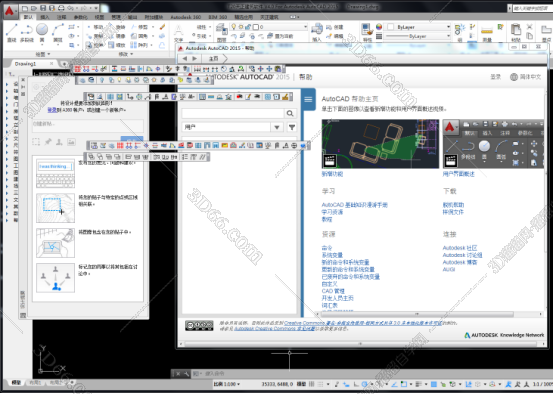Viewport: 553px width, 394px height.
Task: Click the 测量 measure tool
Action: (487, 34)
